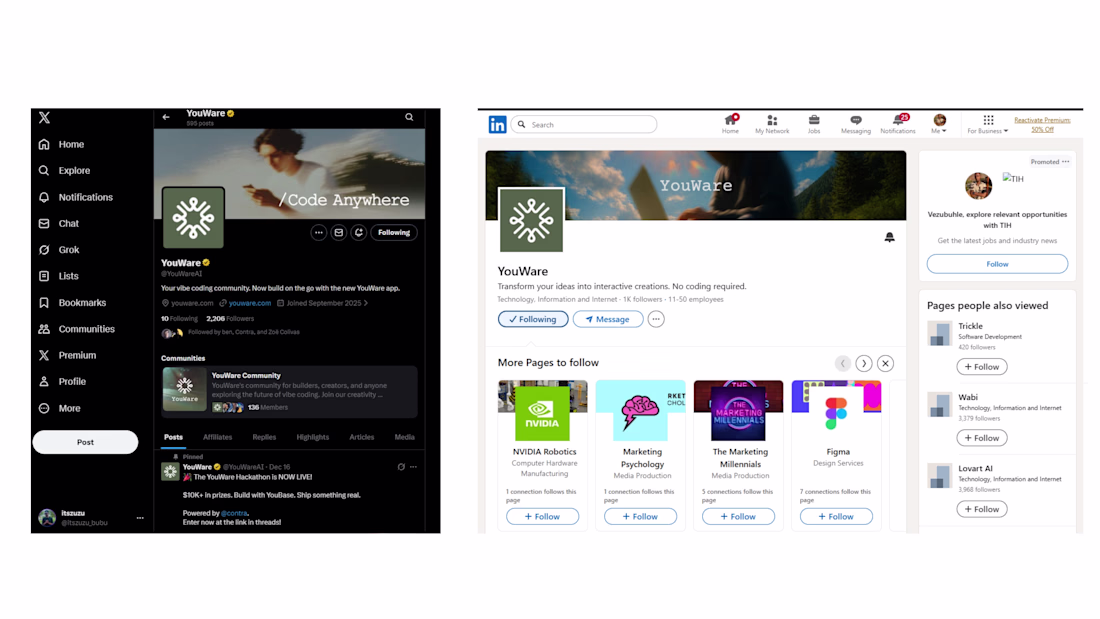1100x619 pixels.
Task: Expand the For Business dropdown
Action: (988, 124)
